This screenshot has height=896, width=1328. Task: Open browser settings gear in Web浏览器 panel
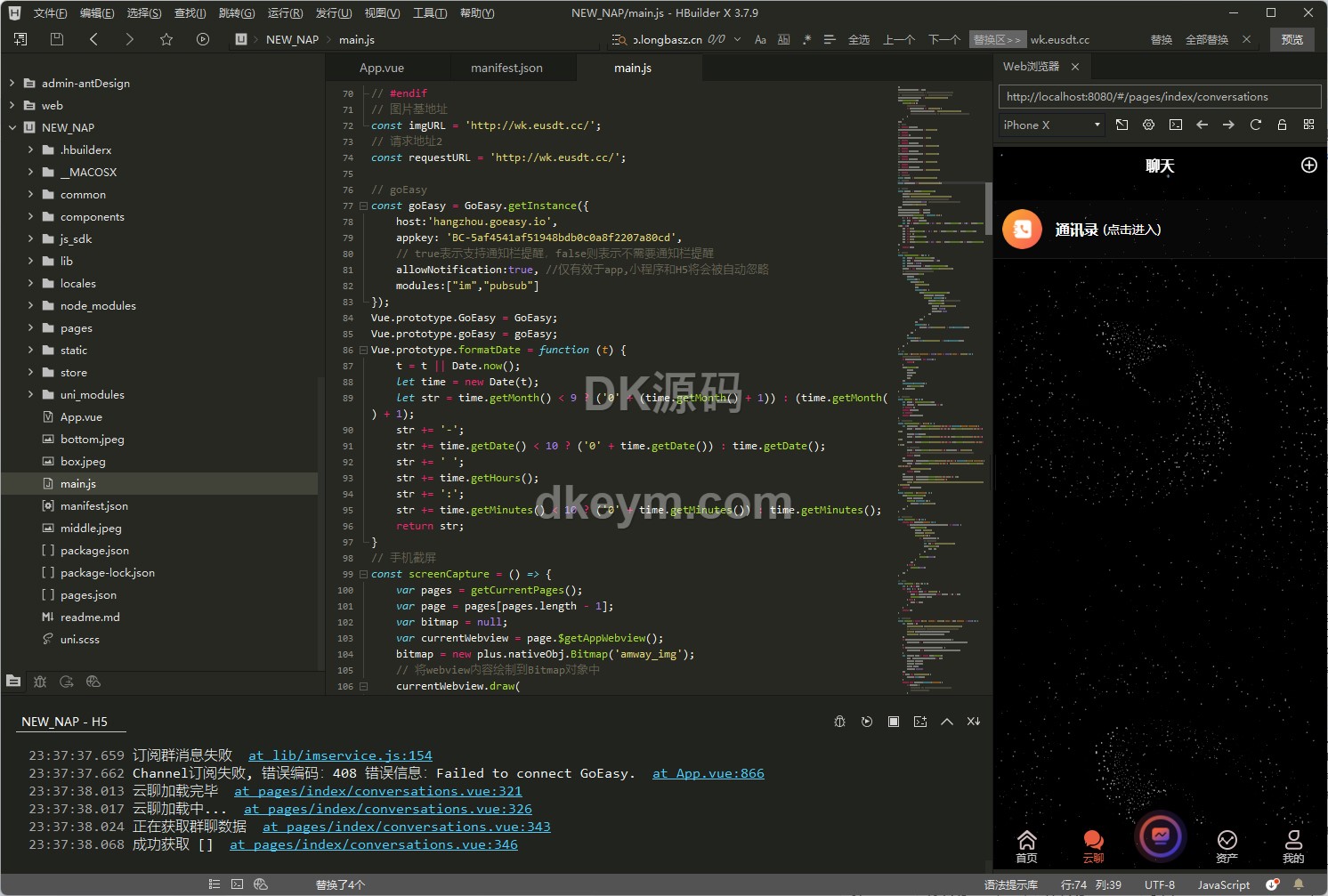point(1148,125)
